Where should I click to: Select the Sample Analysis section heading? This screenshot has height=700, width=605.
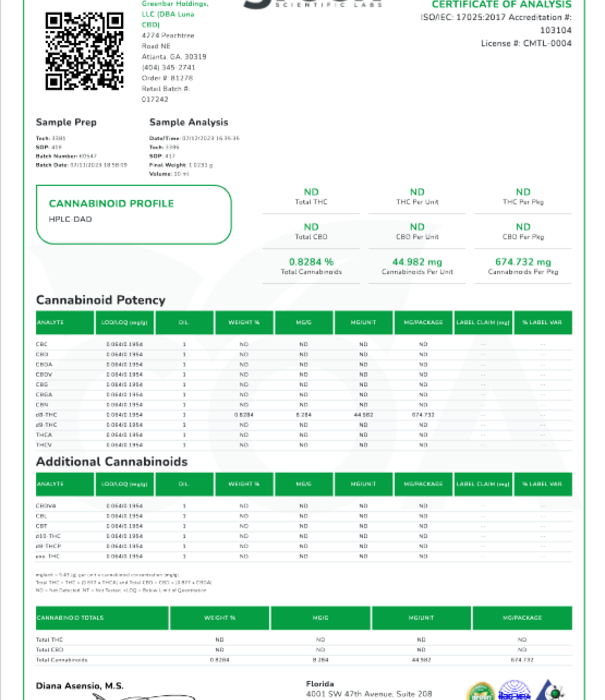click(x=188, y=122)
